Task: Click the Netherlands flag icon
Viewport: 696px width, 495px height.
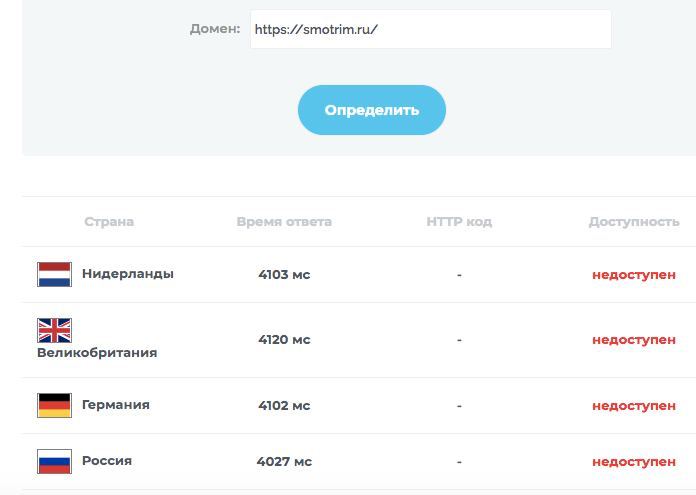Action: 54,274
